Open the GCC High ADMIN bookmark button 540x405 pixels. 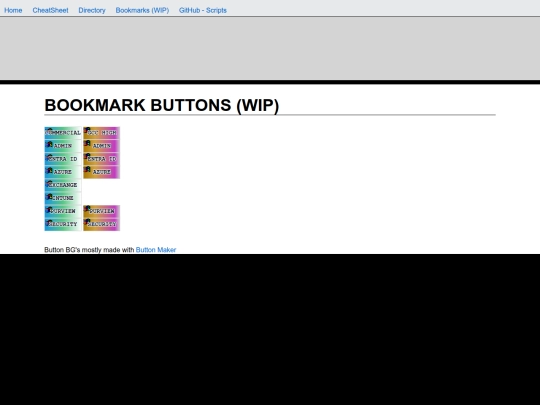(101, 146)
